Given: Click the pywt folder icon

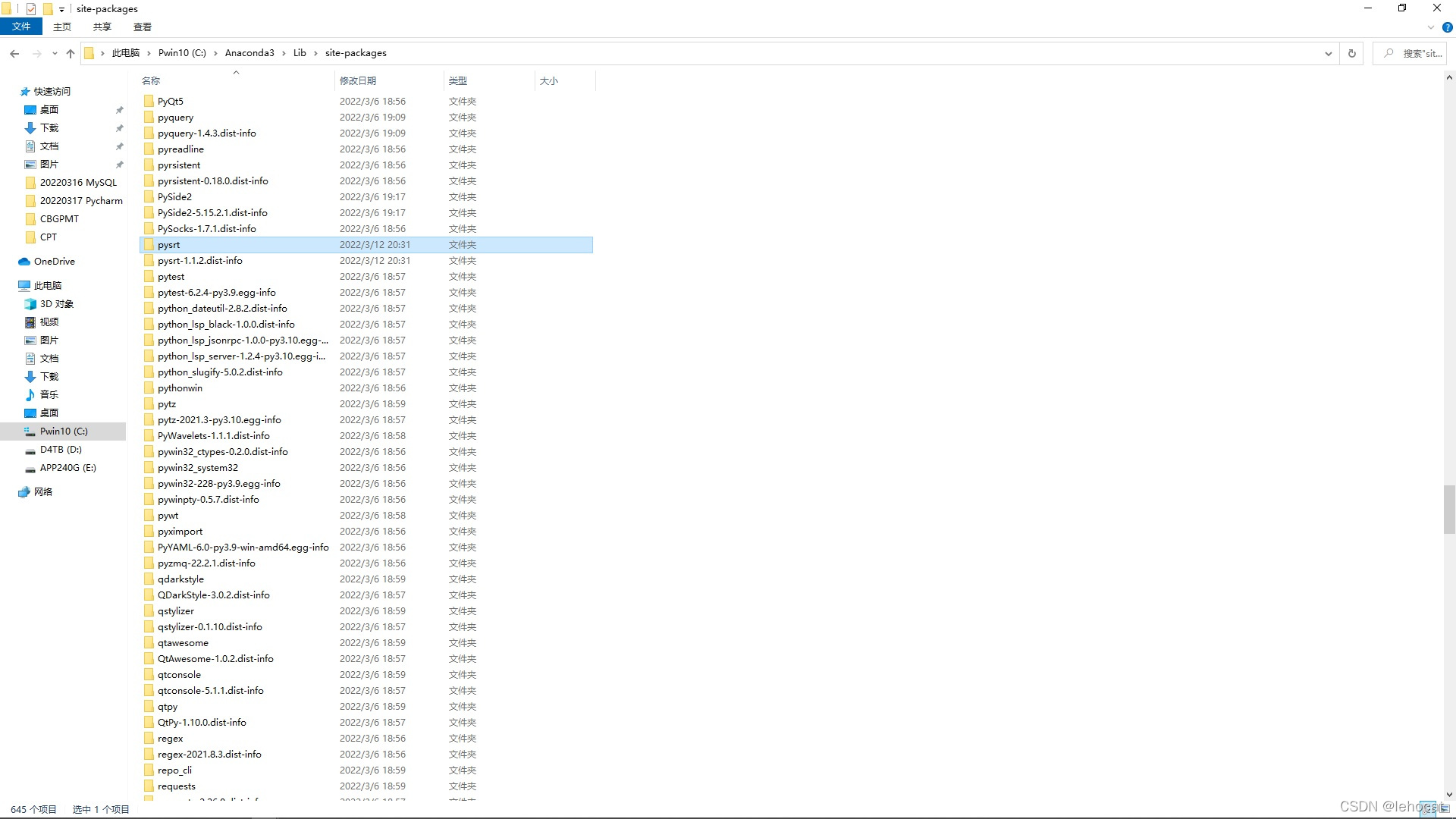Looking at the screenshot, I should [x=149, y=515].
